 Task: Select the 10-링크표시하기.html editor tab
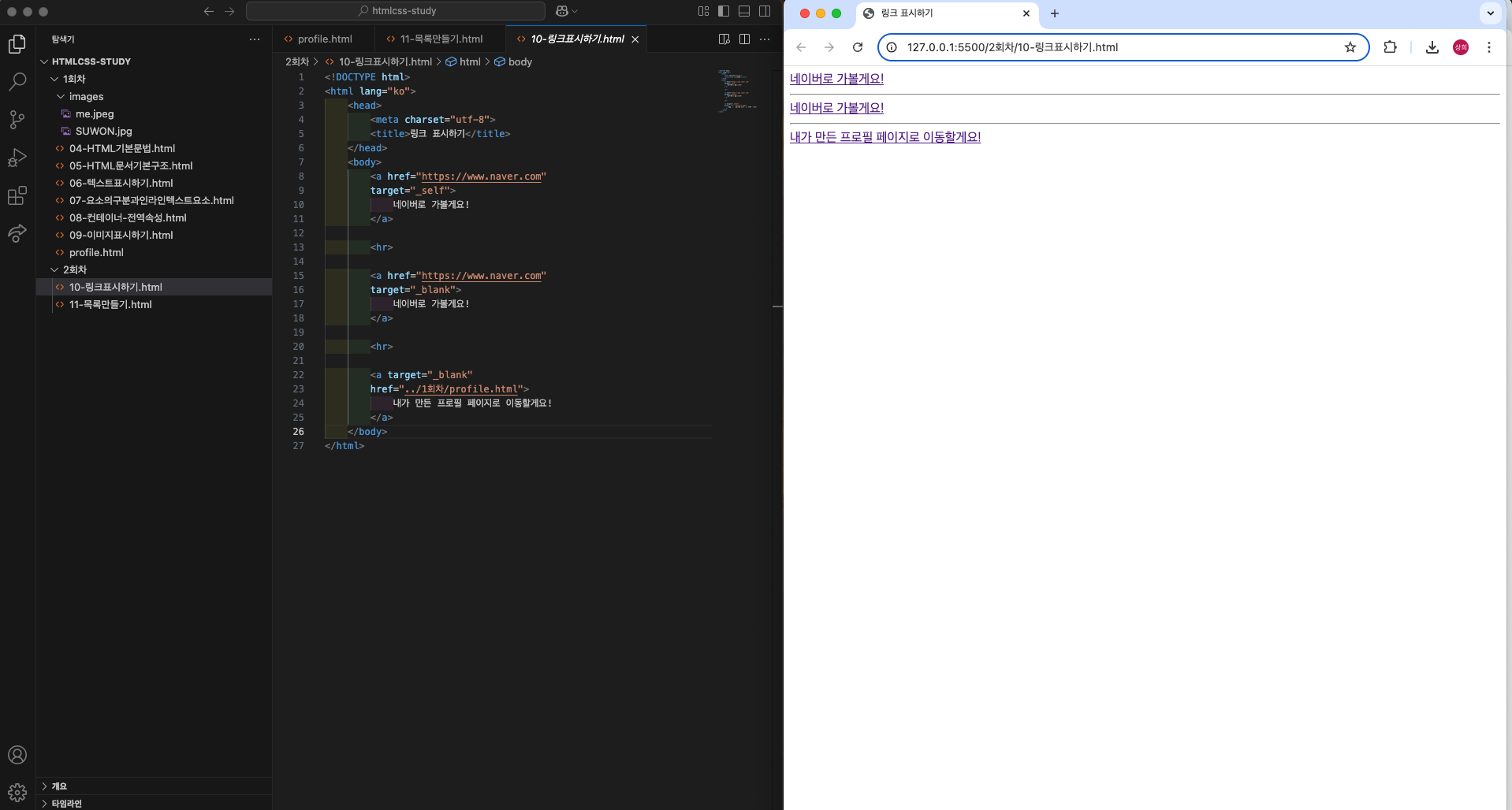(x=577, y=39)
